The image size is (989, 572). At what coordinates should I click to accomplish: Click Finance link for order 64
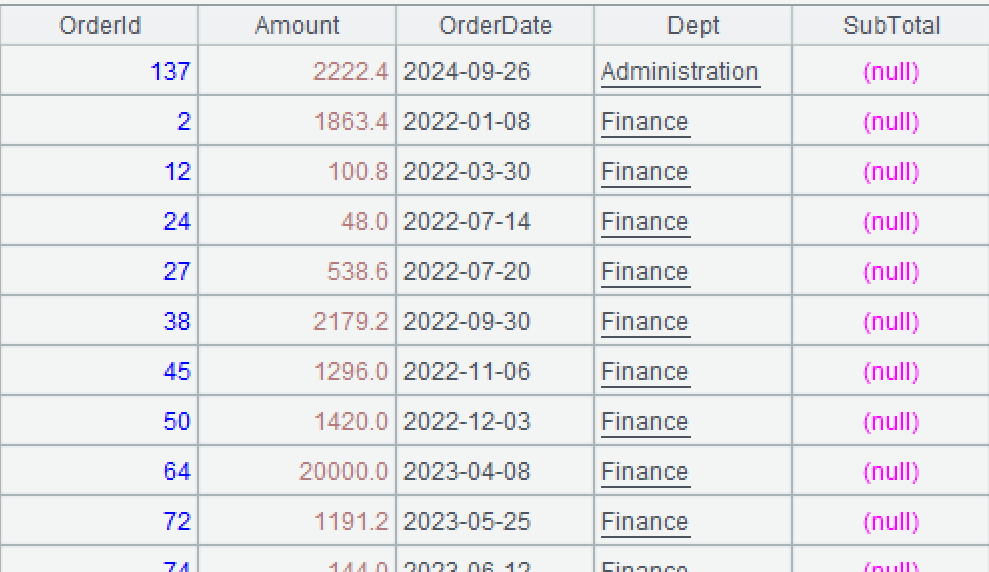pos(645,472)
